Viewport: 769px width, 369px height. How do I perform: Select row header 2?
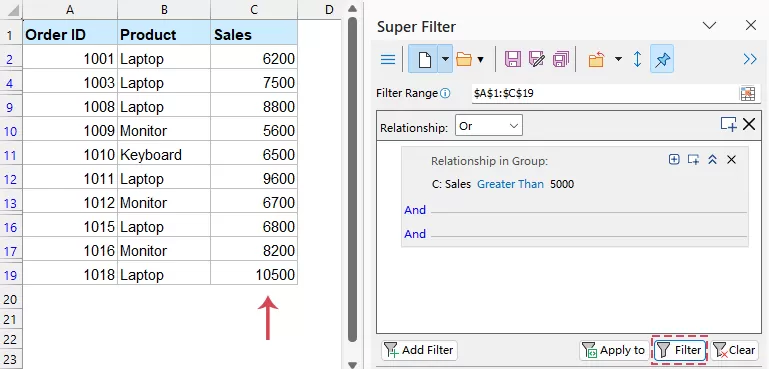point(11,59)
